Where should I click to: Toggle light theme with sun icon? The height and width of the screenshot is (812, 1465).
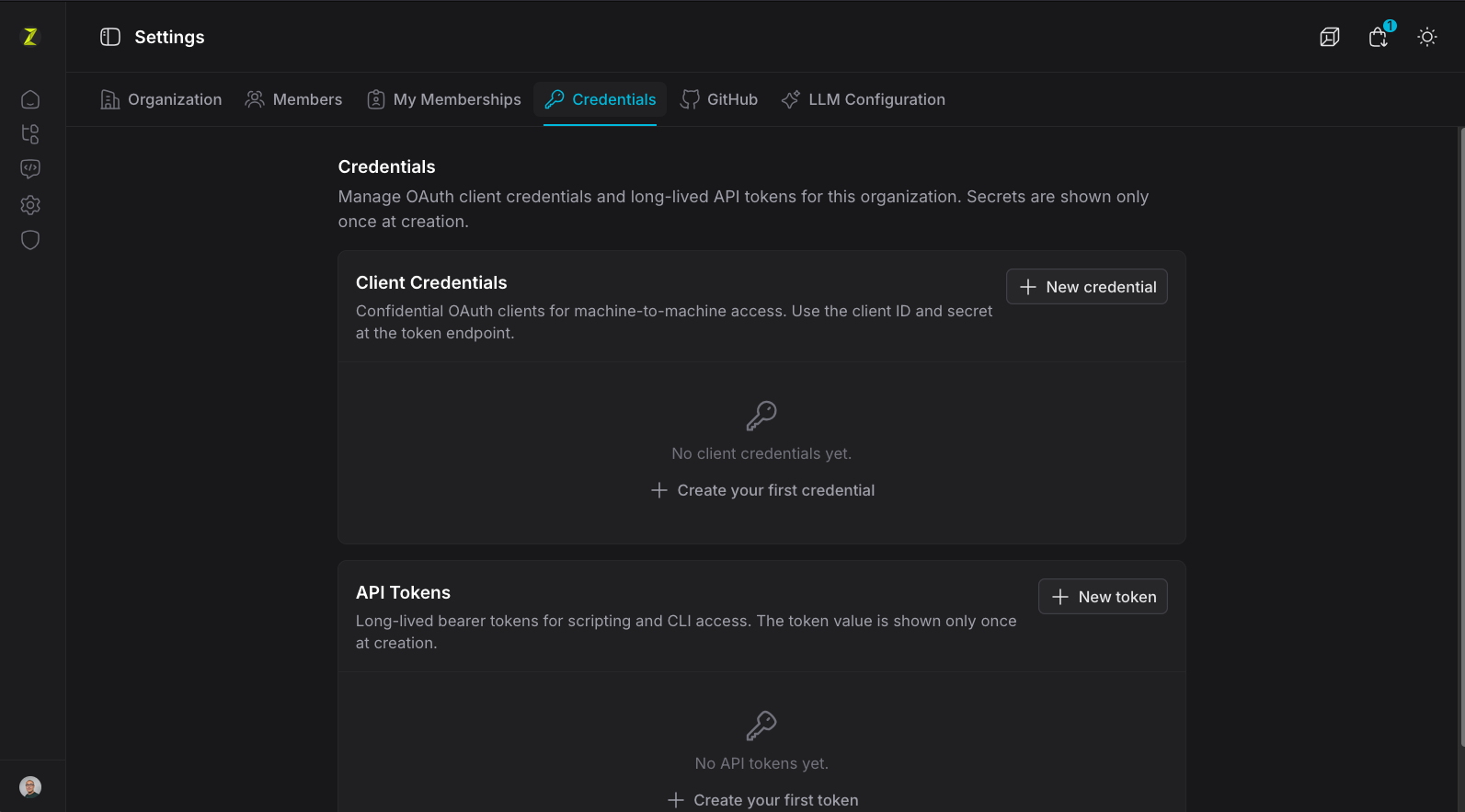point(1427,37)
